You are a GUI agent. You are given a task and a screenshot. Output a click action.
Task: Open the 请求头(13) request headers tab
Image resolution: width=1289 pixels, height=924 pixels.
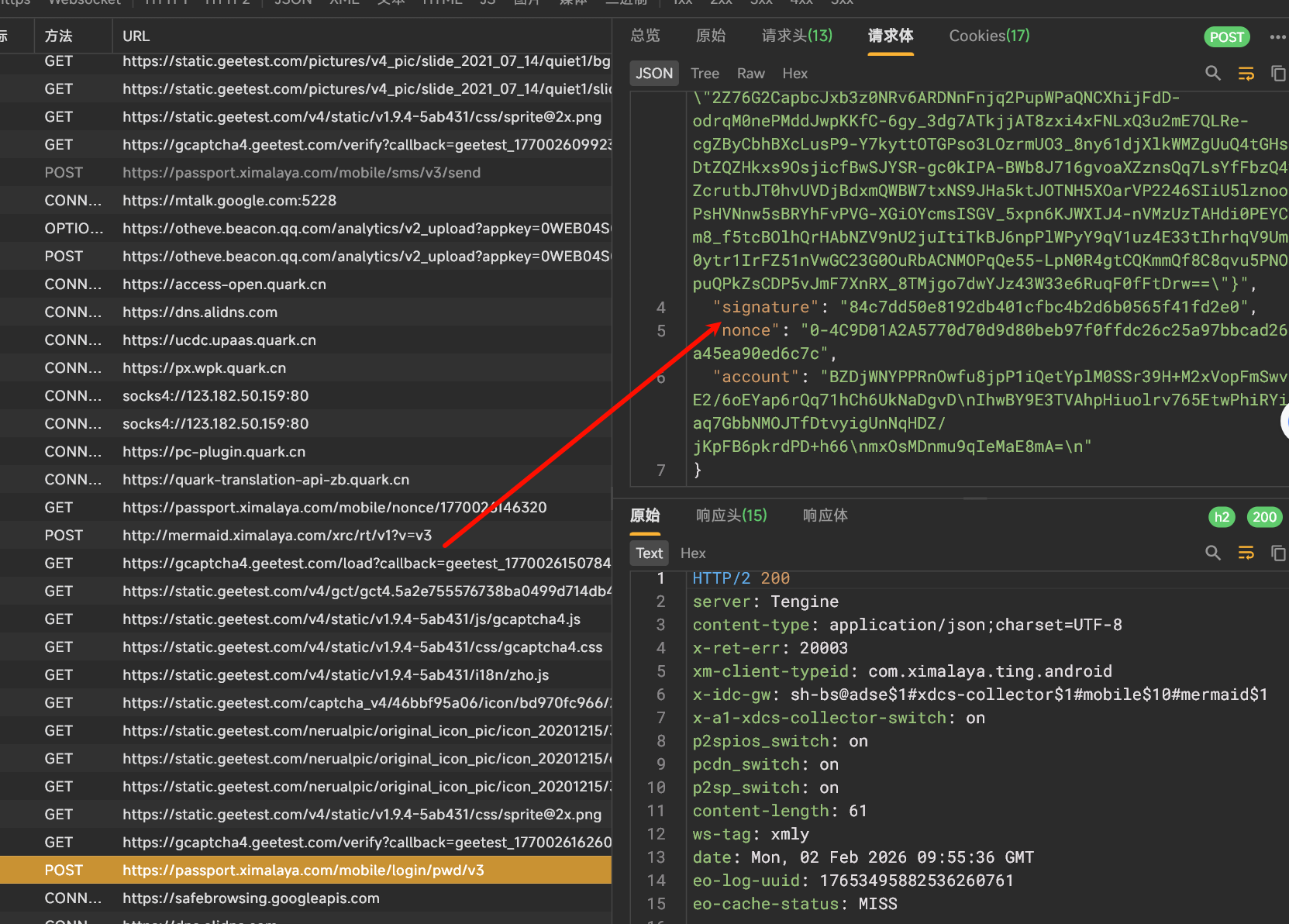pyautogui.click(x=797, y=36)
